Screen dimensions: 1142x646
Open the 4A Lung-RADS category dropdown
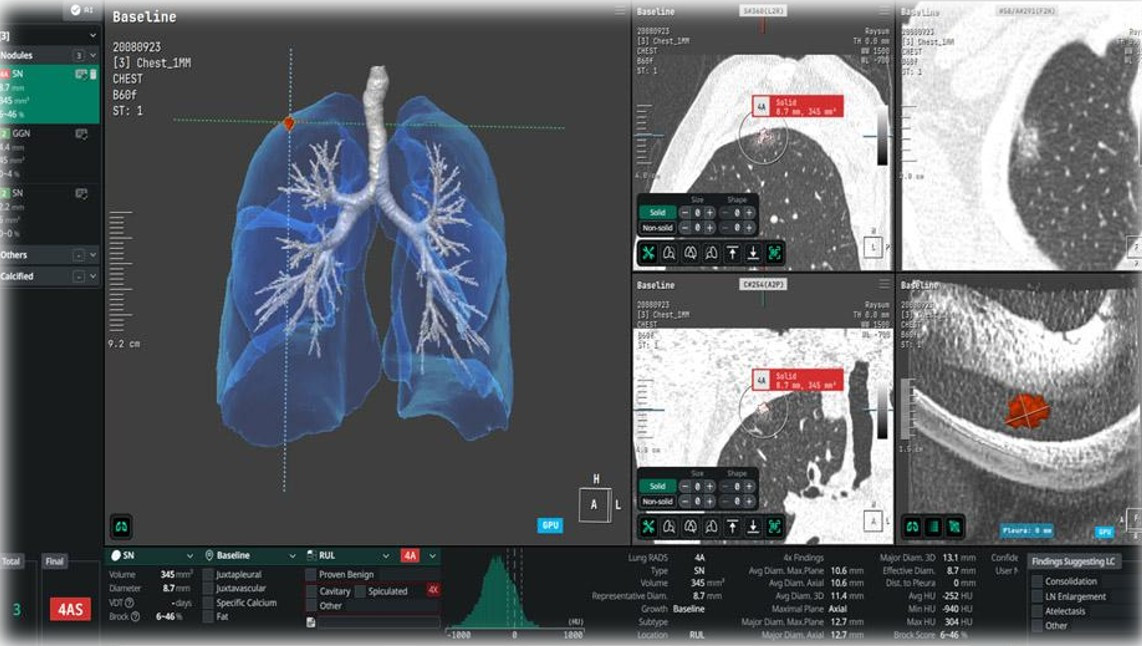click(419, 556)
